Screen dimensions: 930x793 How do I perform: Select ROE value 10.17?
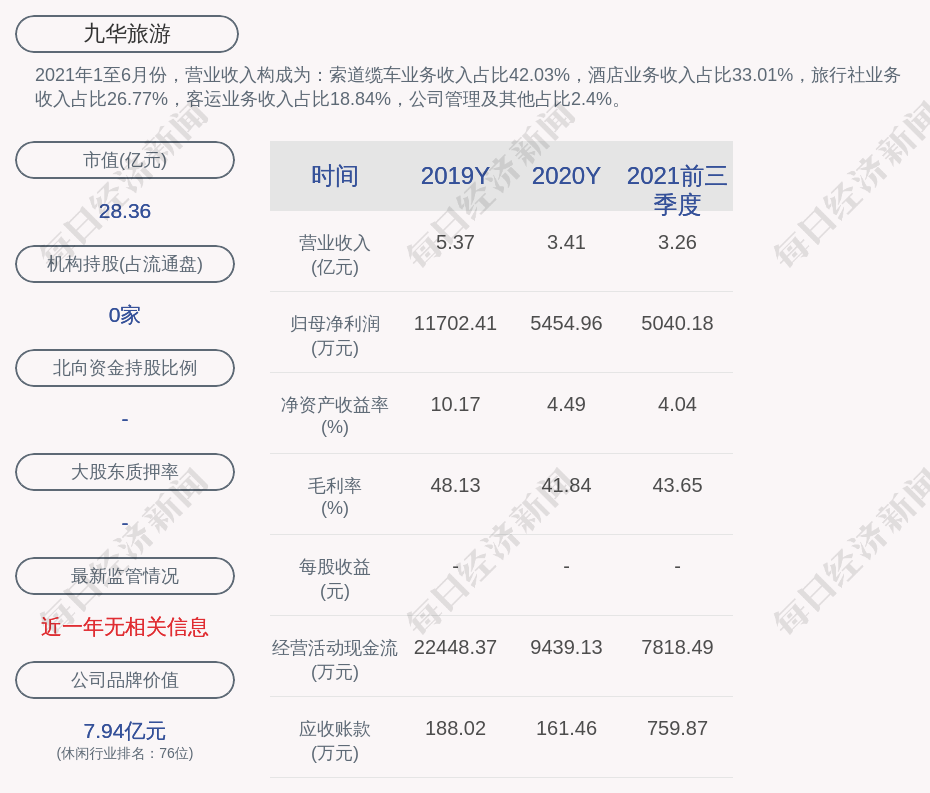(455, 404)
